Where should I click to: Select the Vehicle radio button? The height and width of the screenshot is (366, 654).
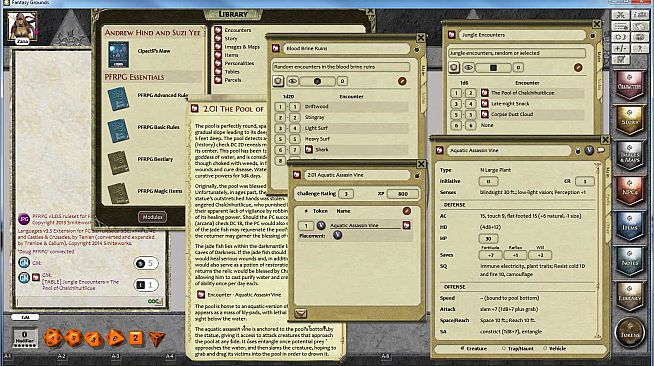click(x=545, y=348)
